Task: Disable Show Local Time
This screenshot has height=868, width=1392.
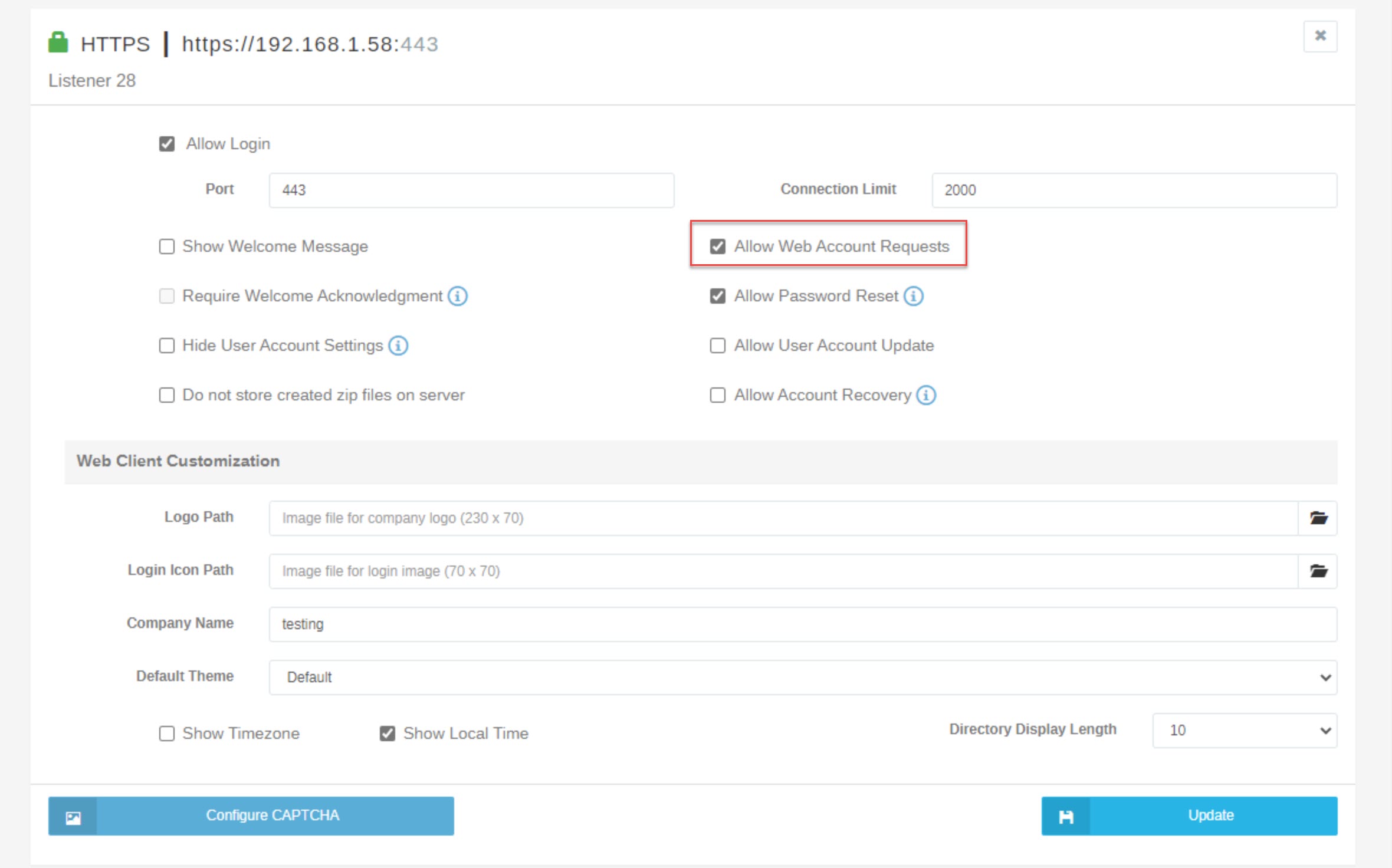Action: (387, 733)
